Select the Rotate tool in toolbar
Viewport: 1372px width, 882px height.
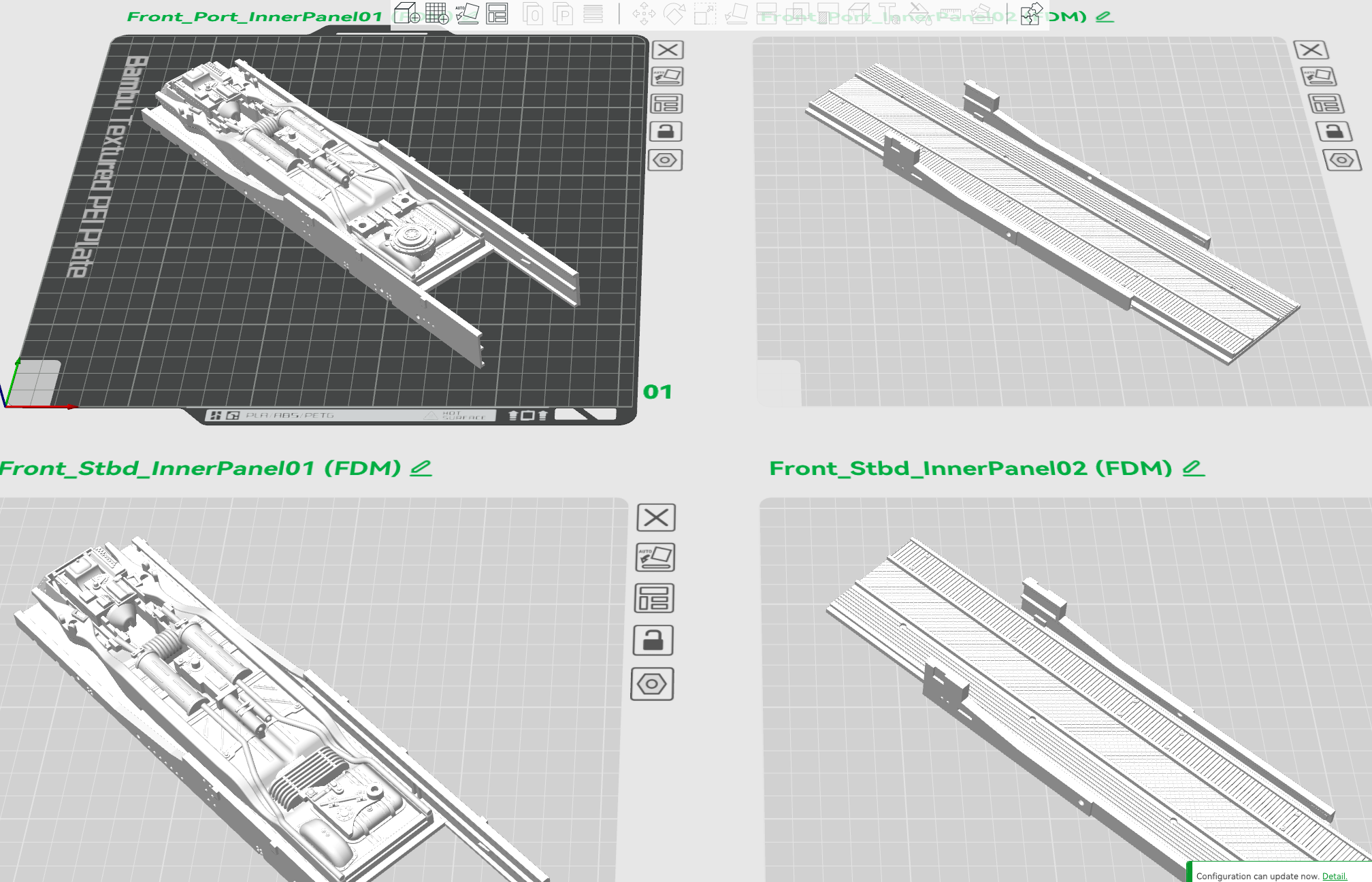pos(674,14)
